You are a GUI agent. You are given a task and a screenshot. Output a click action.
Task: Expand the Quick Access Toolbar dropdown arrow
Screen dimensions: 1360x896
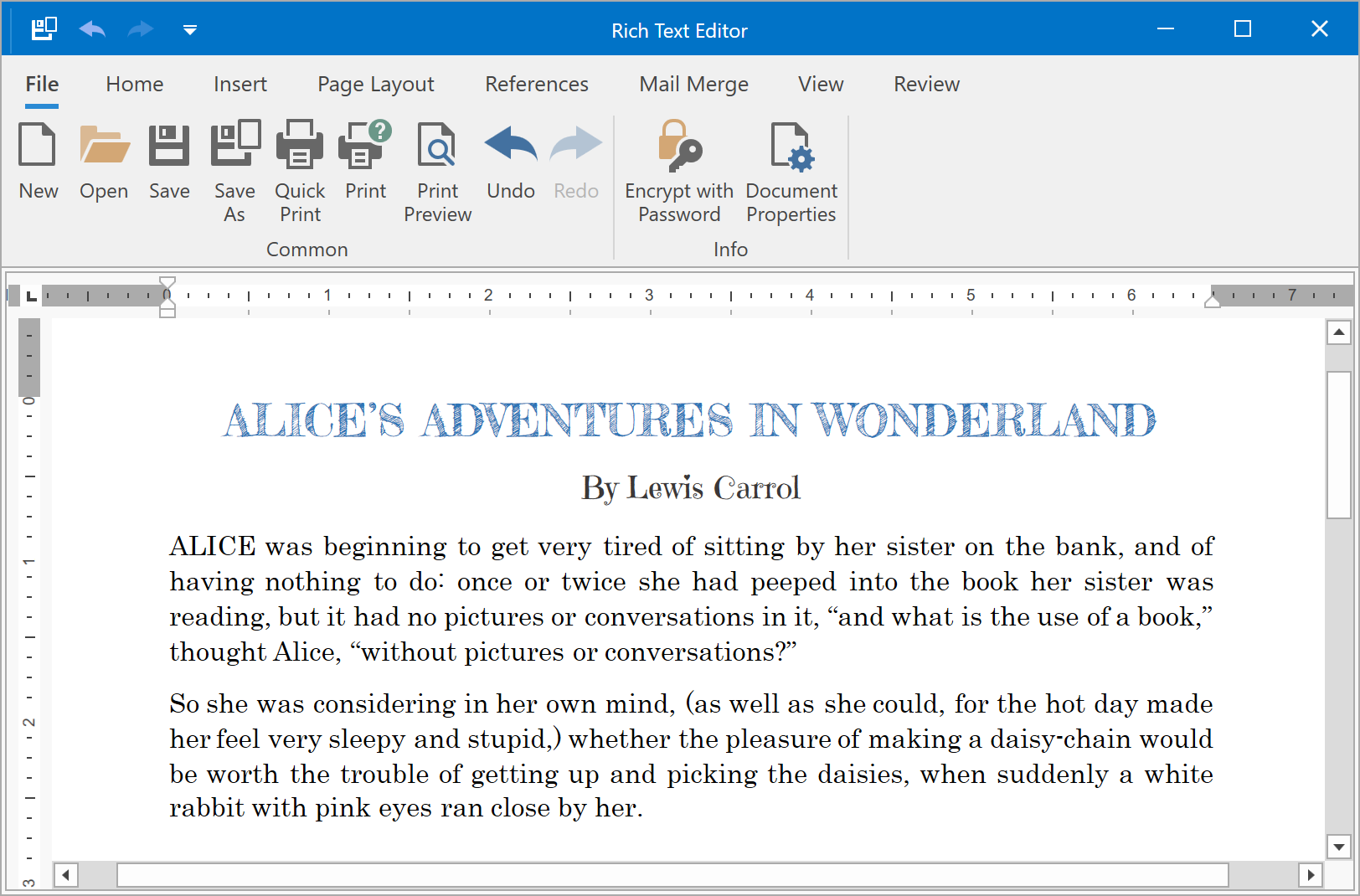(190, 30)
